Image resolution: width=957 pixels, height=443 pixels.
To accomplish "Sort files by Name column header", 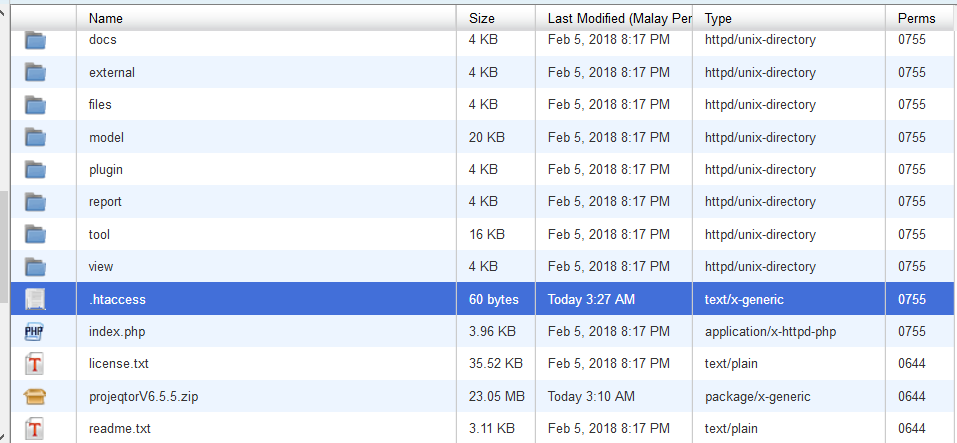I will coord(106,18).
